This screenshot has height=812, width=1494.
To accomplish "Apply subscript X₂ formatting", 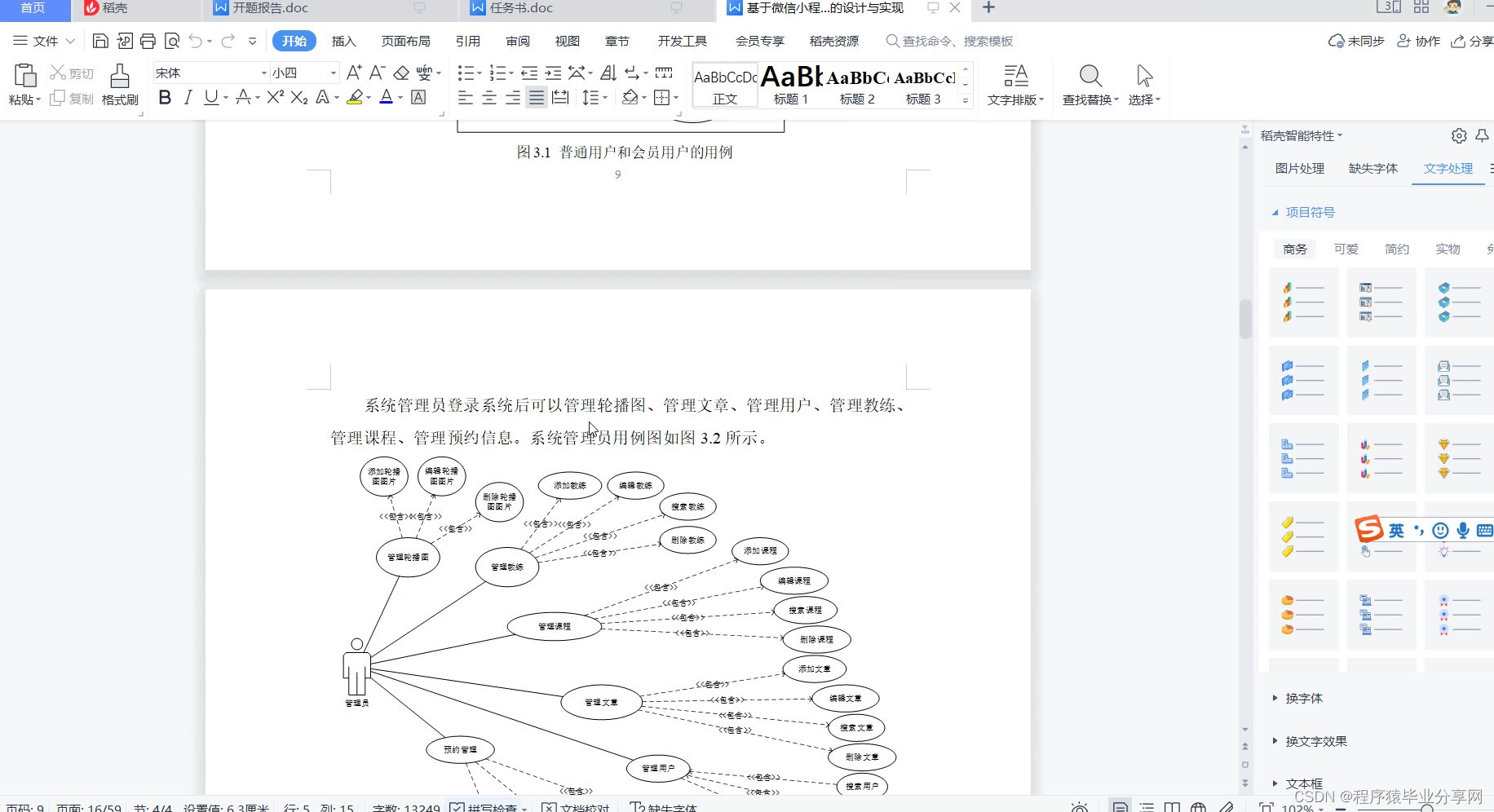I will pyautogui.click(x=299, y=97).
